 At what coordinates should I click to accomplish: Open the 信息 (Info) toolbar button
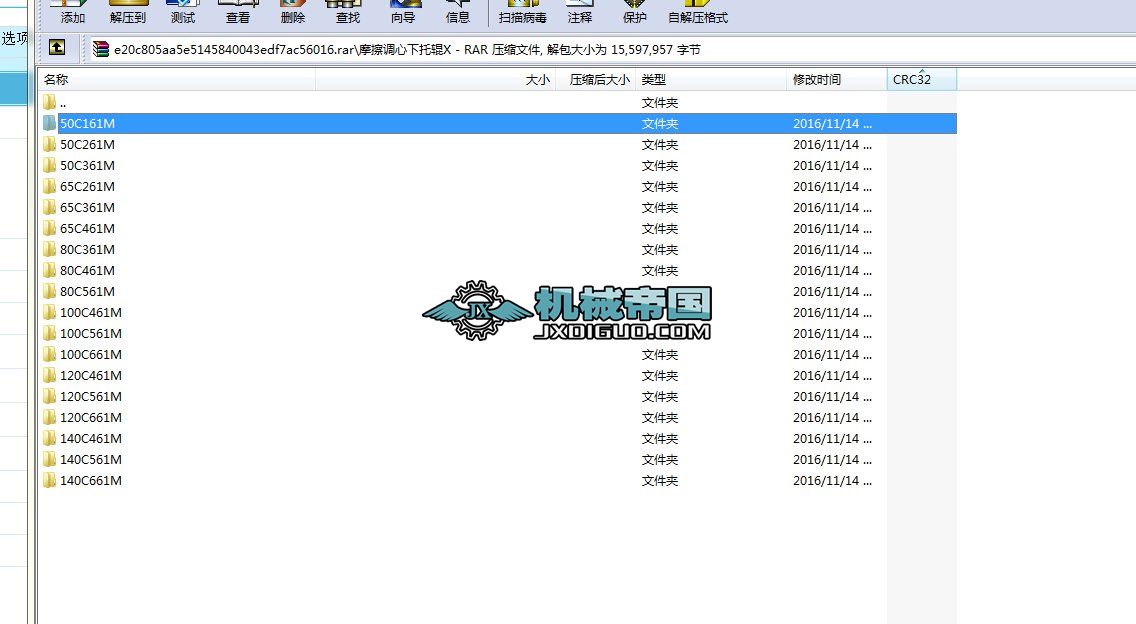[458, 12]
